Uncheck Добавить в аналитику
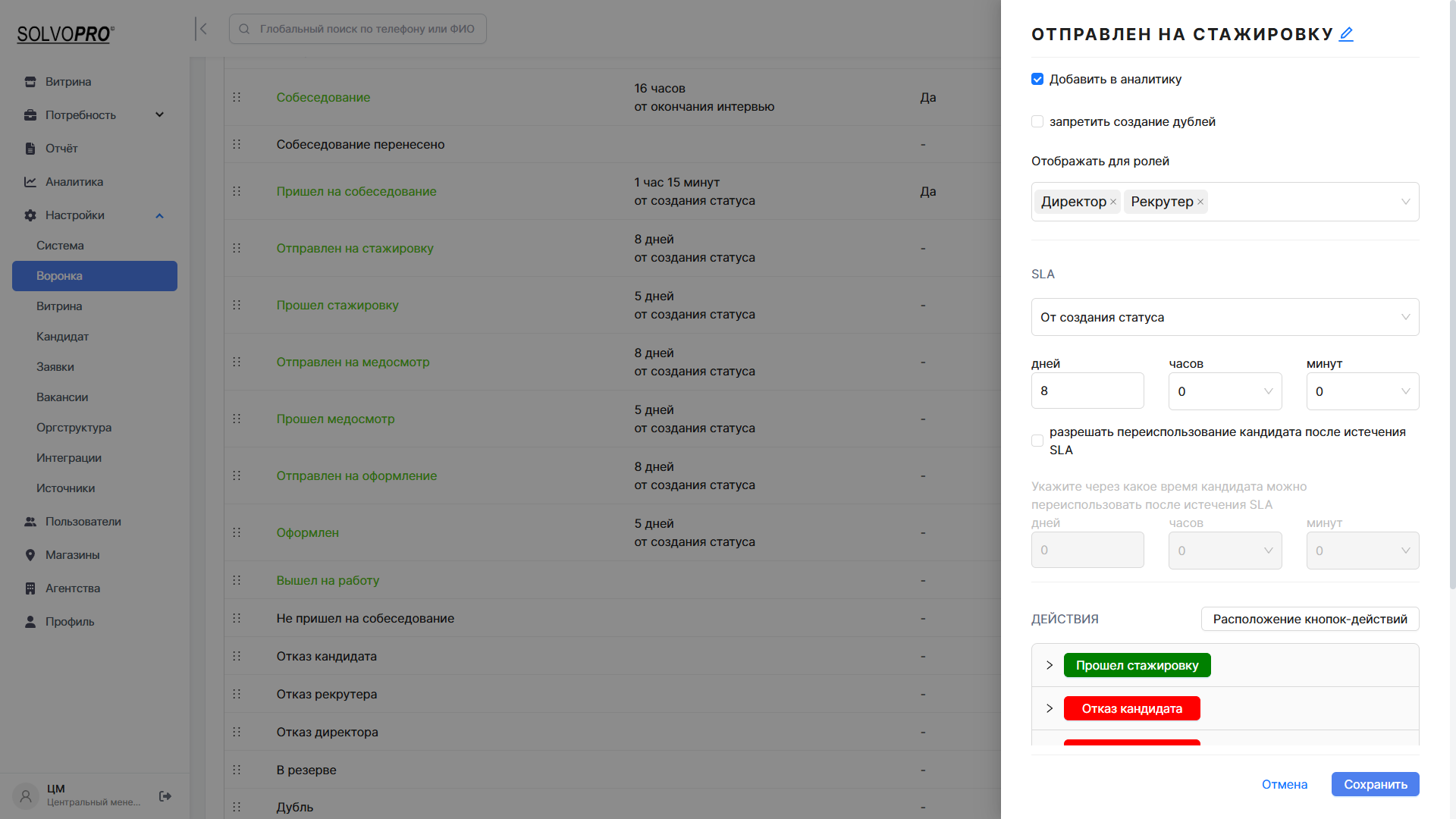 coord(1037,79)
